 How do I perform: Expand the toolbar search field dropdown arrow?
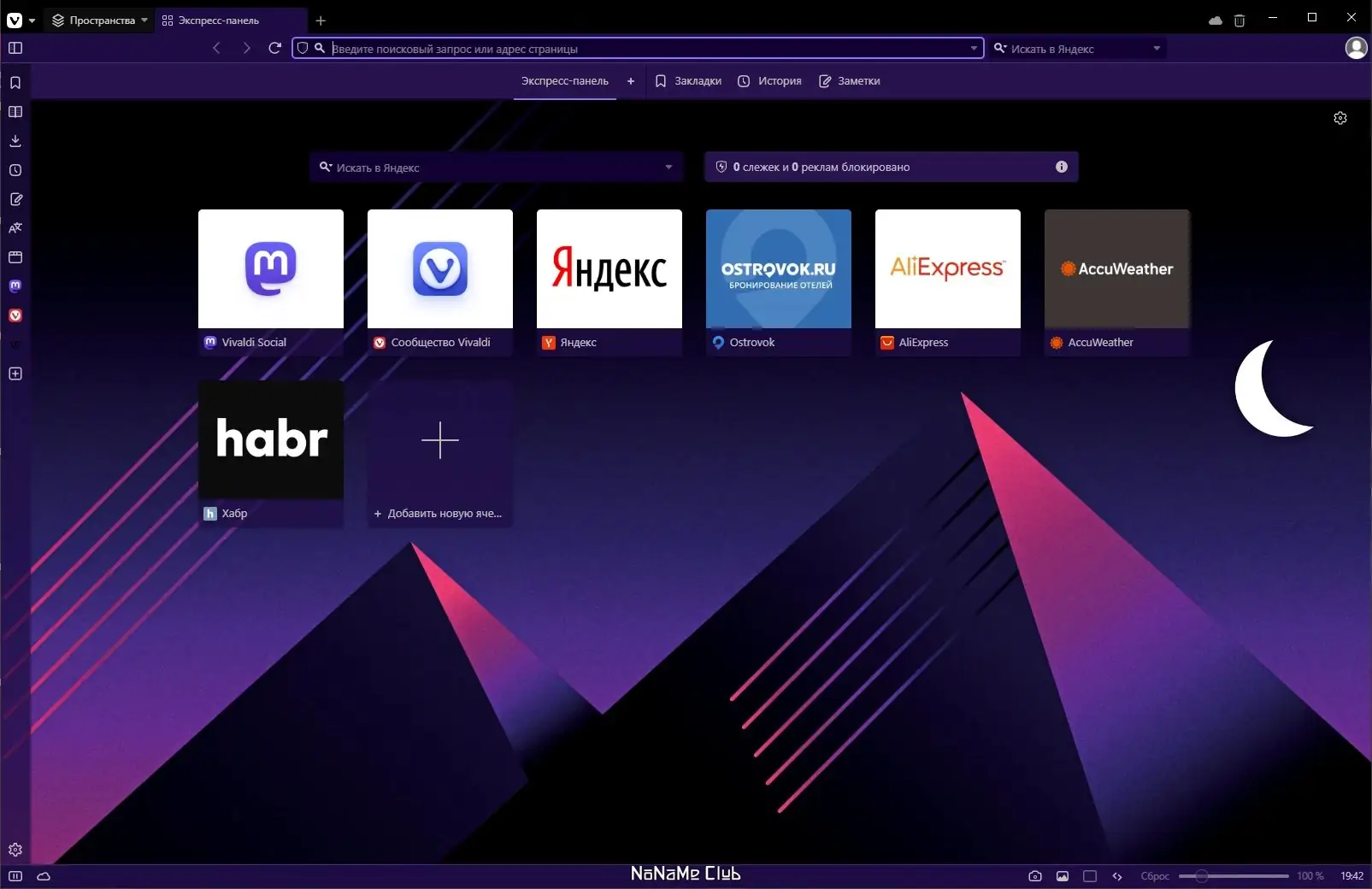(x=1157, y=49)
